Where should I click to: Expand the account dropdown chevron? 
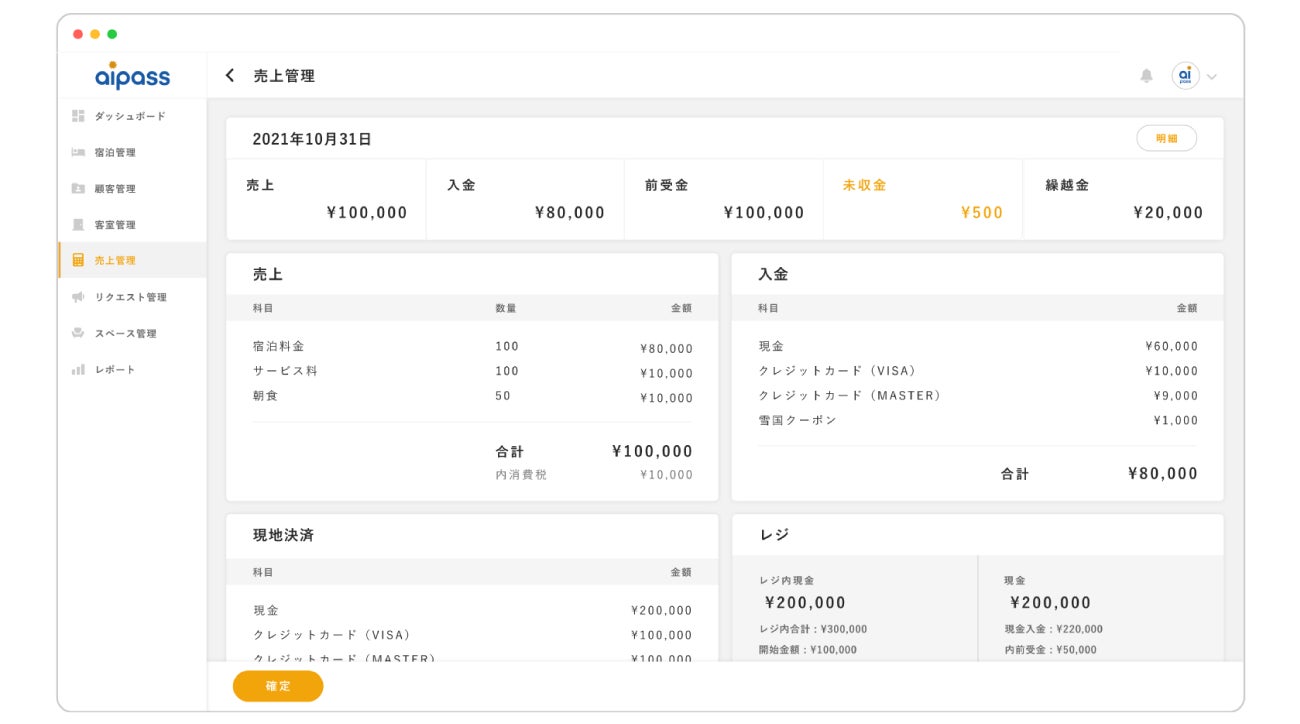[1212, 77]
